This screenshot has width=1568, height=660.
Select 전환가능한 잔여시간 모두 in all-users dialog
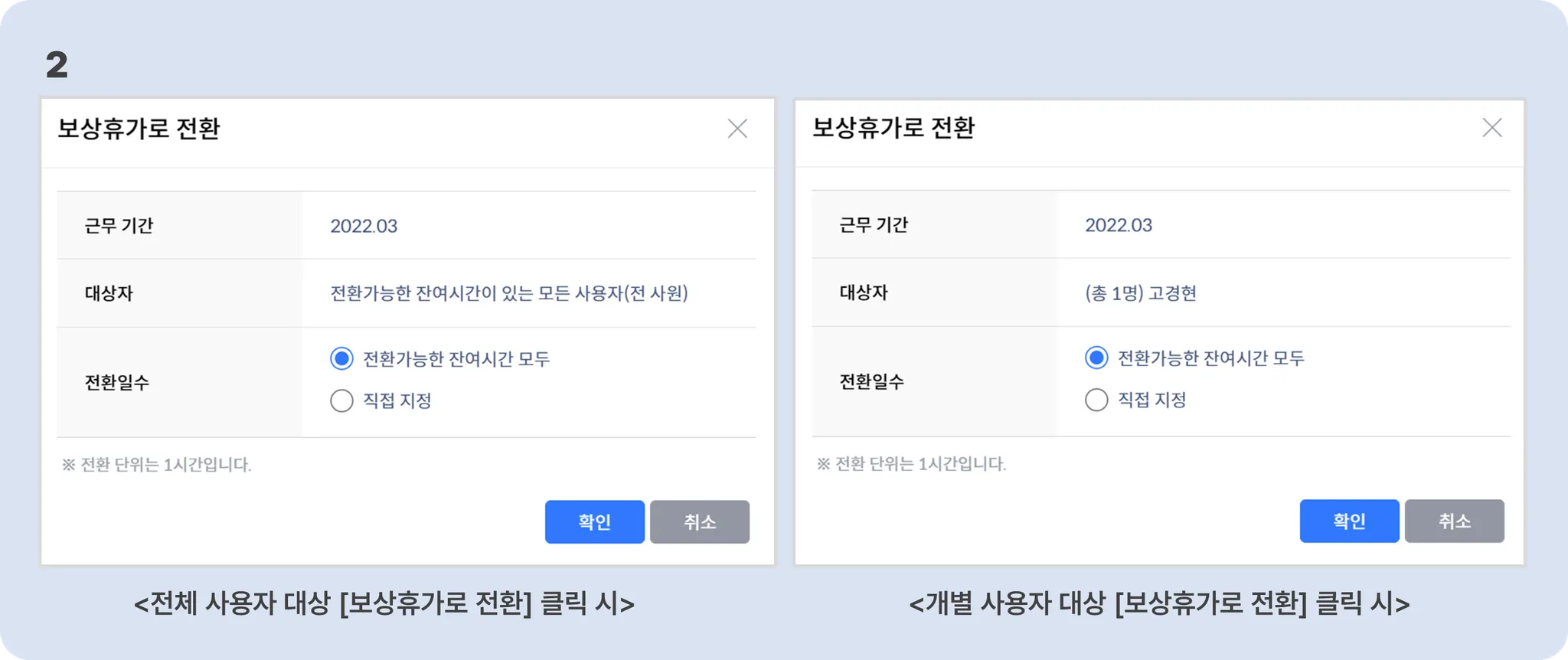pyautogui.click(x=341, y=358)
